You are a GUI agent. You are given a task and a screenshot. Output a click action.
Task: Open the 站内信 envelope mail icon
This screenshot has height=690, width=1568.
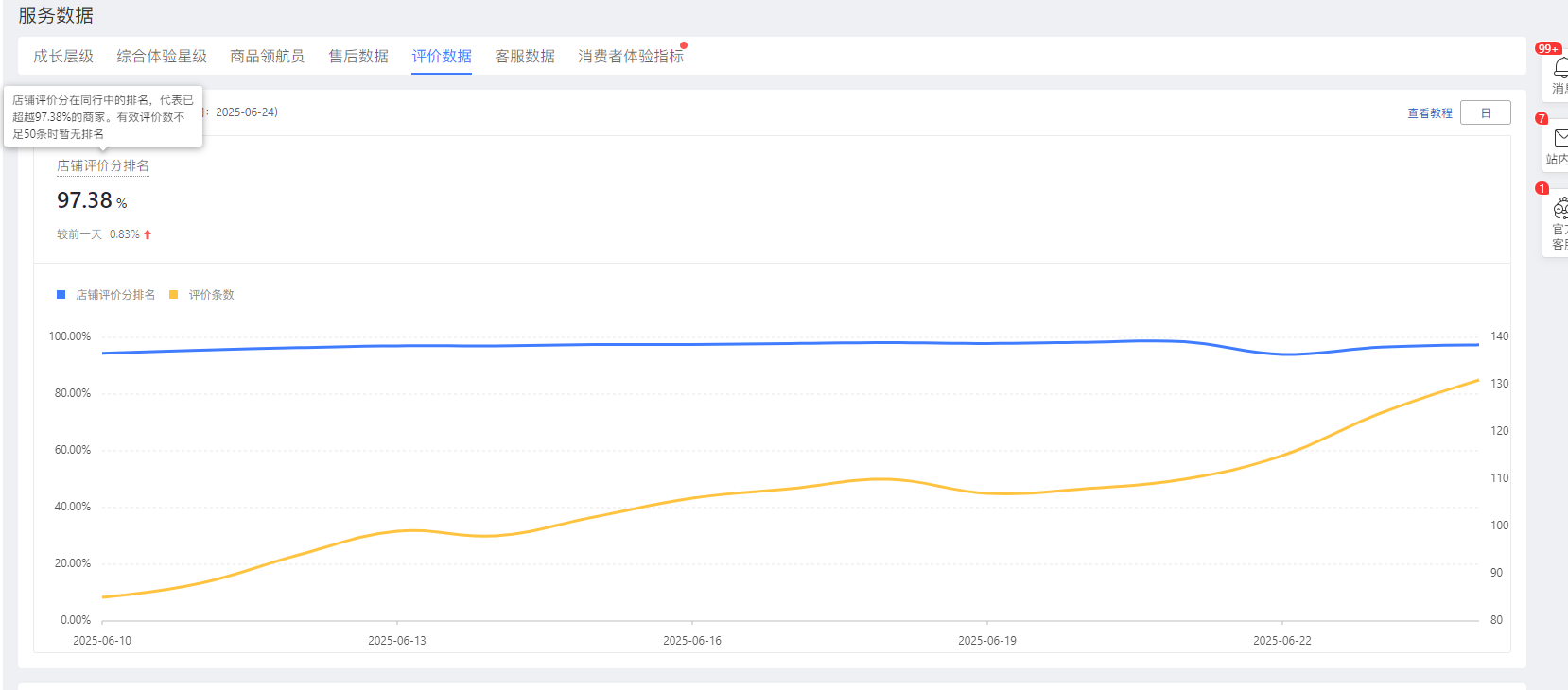(1559, 139)
